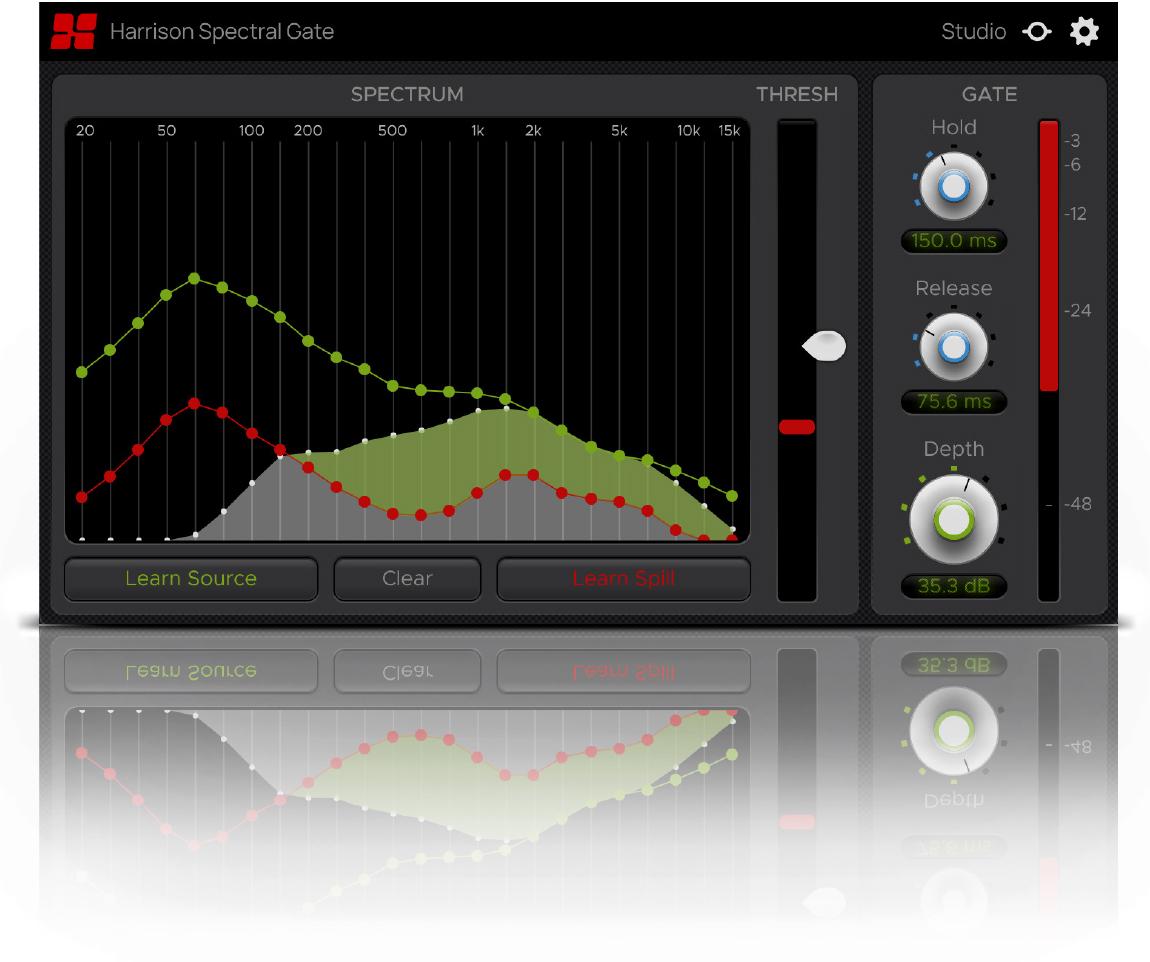1150x962 pixels.
Task: Click the Depth value 35.3 dB field
Action: pyautogui.click(x=953, y=586)
